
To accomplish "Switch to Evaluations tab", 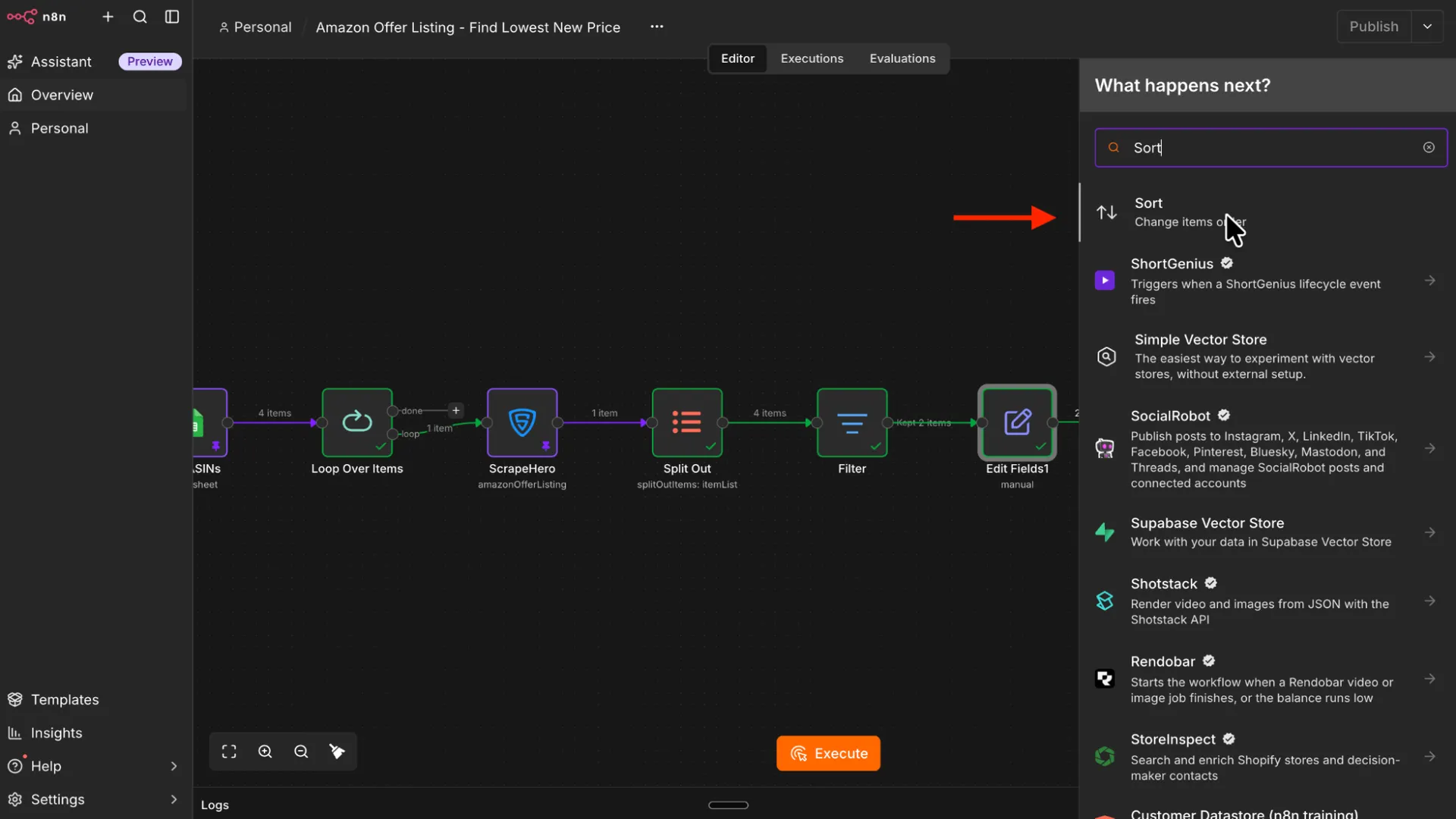I will (902, 58).
